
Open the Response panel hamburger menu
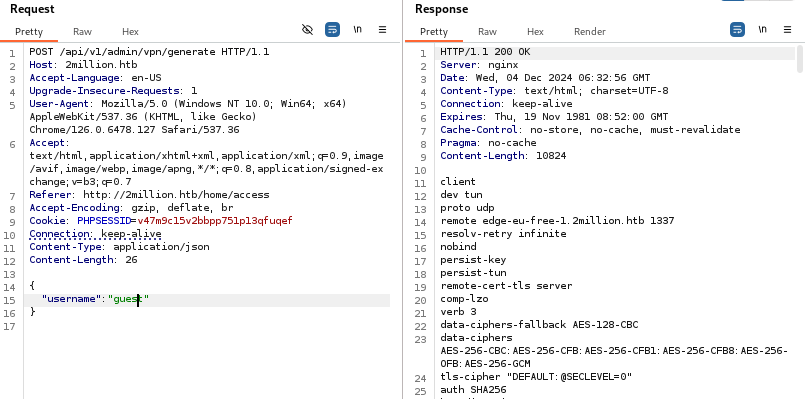788,30
